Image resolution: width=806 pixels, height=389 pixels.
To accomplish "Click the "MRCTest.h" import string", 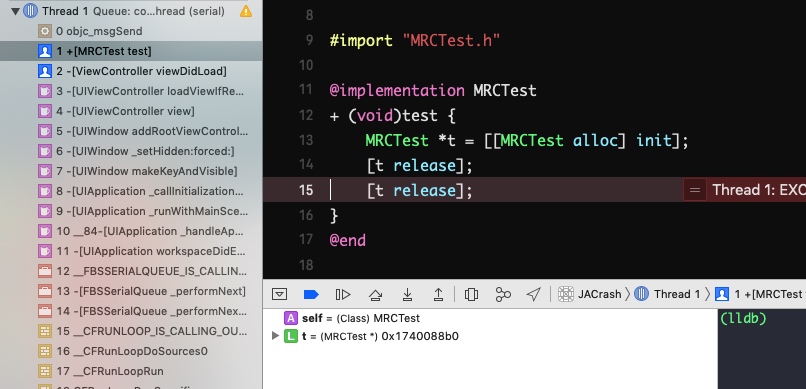I will click(x=450, y=41).
